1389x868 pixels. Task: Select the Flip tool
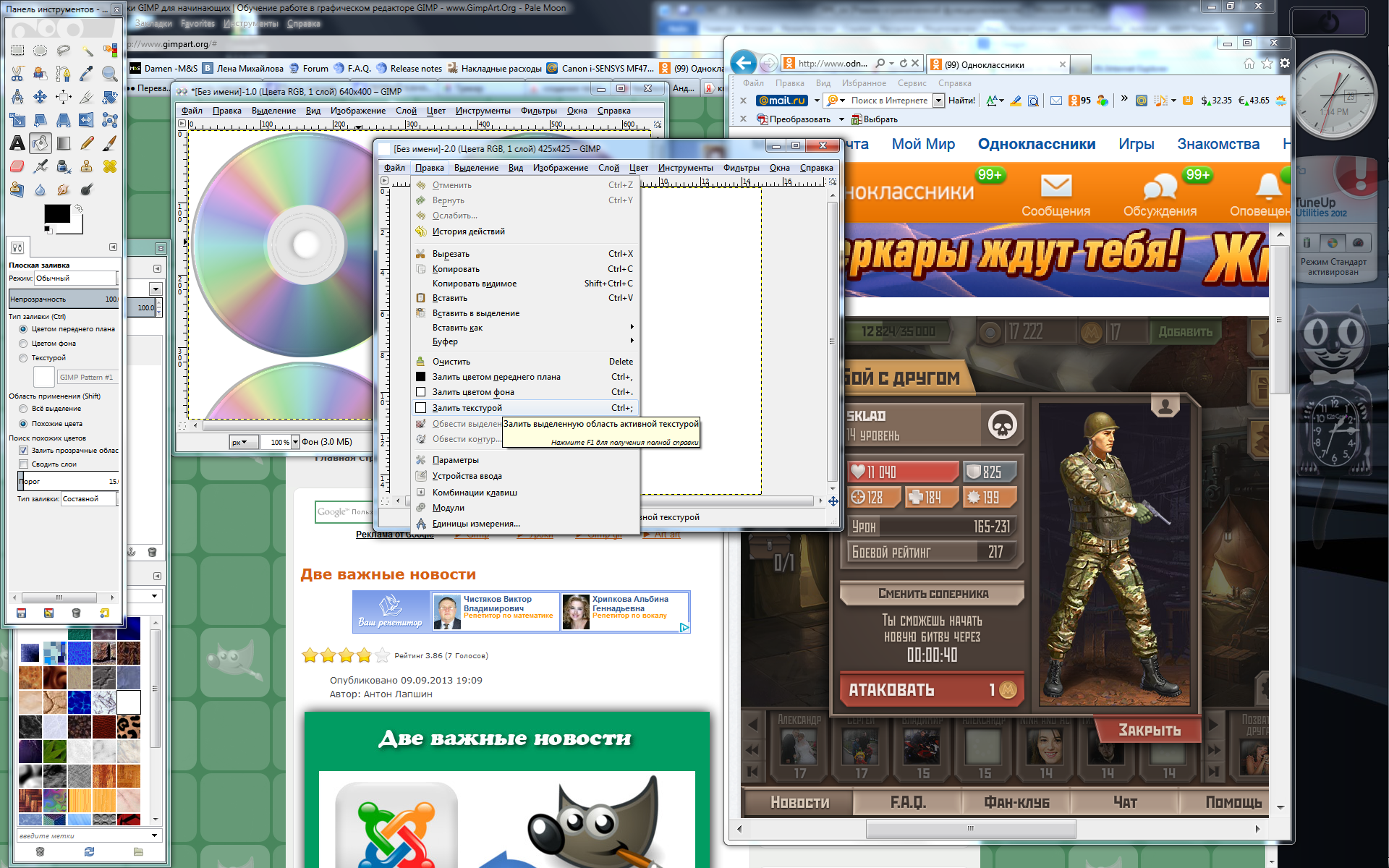[x=87, y=120]
